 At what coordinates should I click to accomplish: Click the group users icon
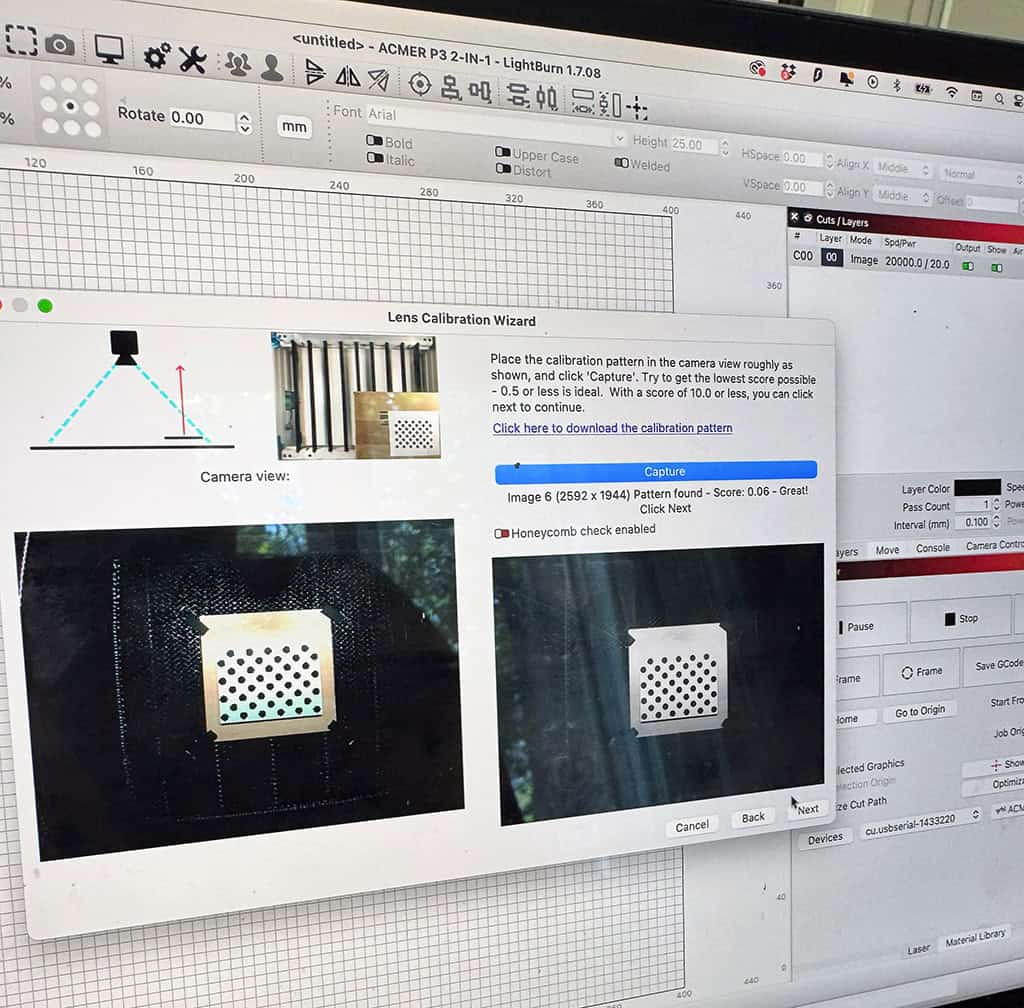[238, 64]
